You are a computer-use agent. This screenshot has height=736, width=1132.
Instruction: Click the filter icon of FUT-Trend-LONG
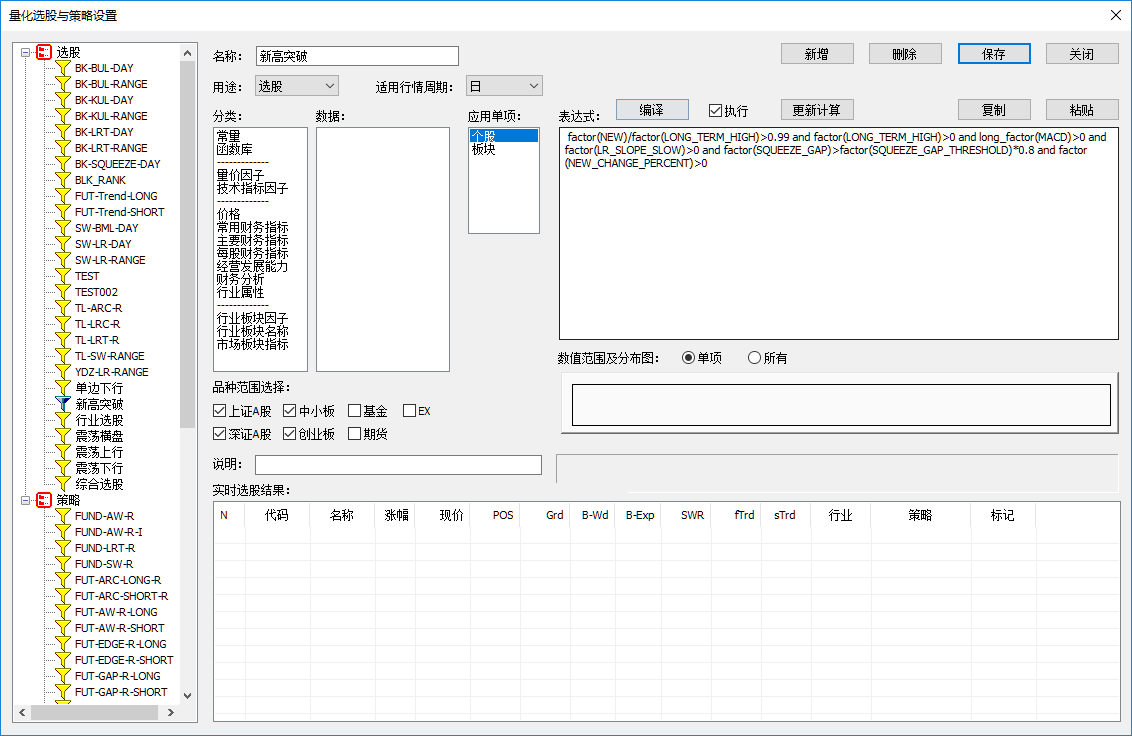click(63, 196)
